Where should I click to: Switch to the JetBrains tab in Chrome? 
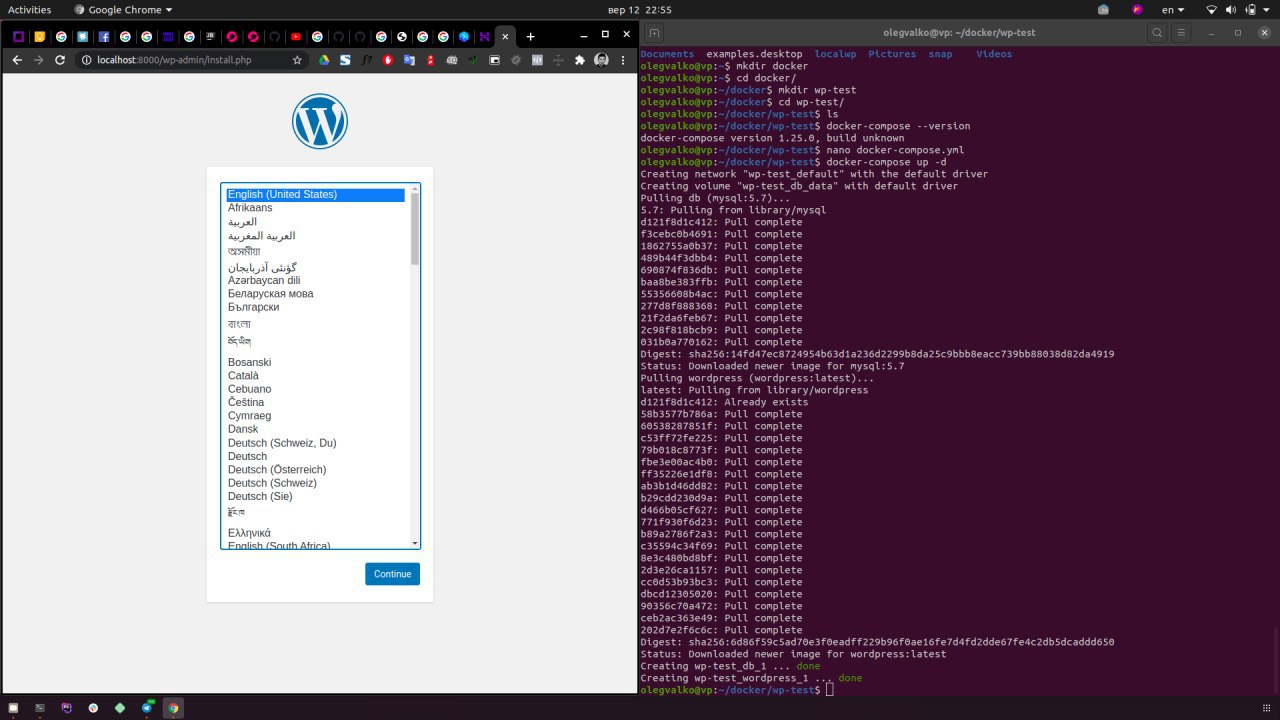pos(210,37)
